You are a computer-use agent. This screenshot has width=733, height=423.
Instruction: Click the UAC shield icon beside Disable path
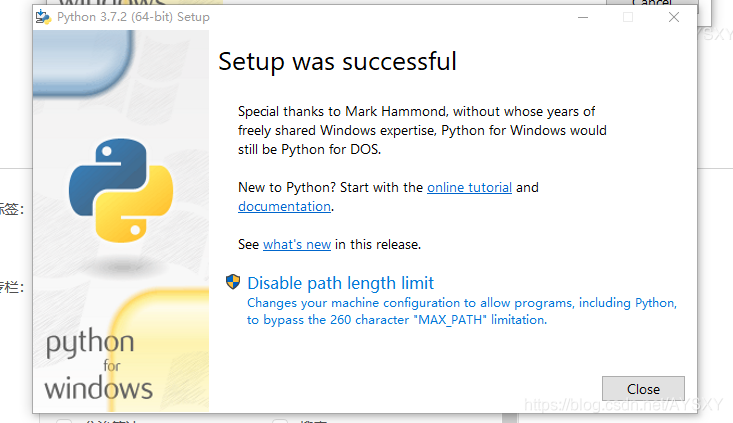tap(233, 282)
